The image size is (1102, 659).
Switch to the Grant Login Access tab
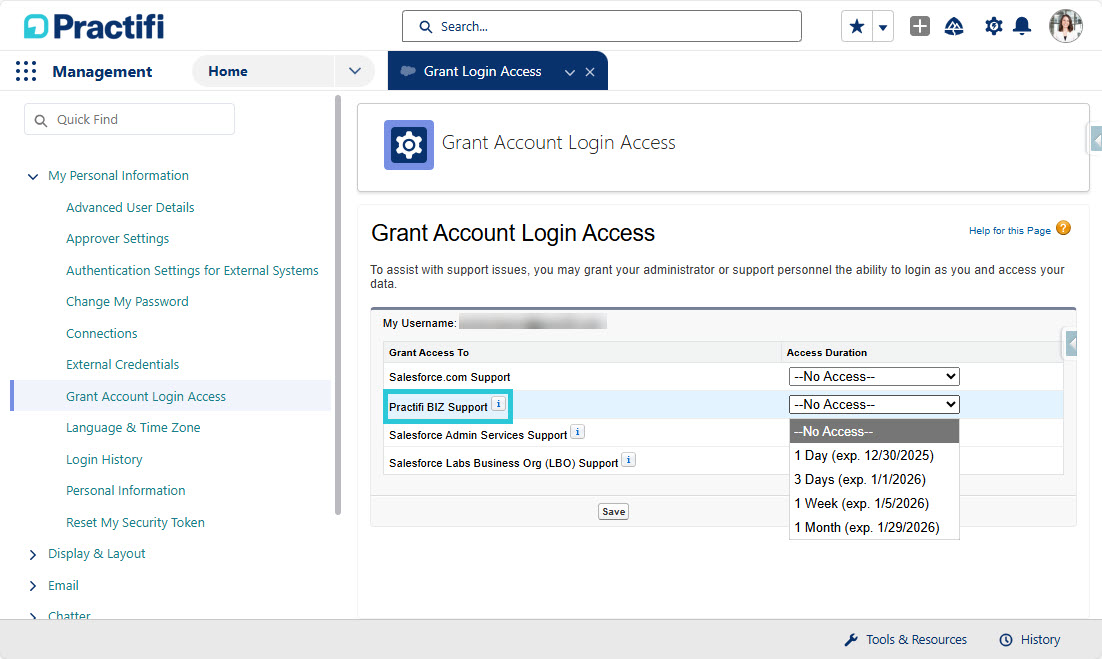coord(482,71)
